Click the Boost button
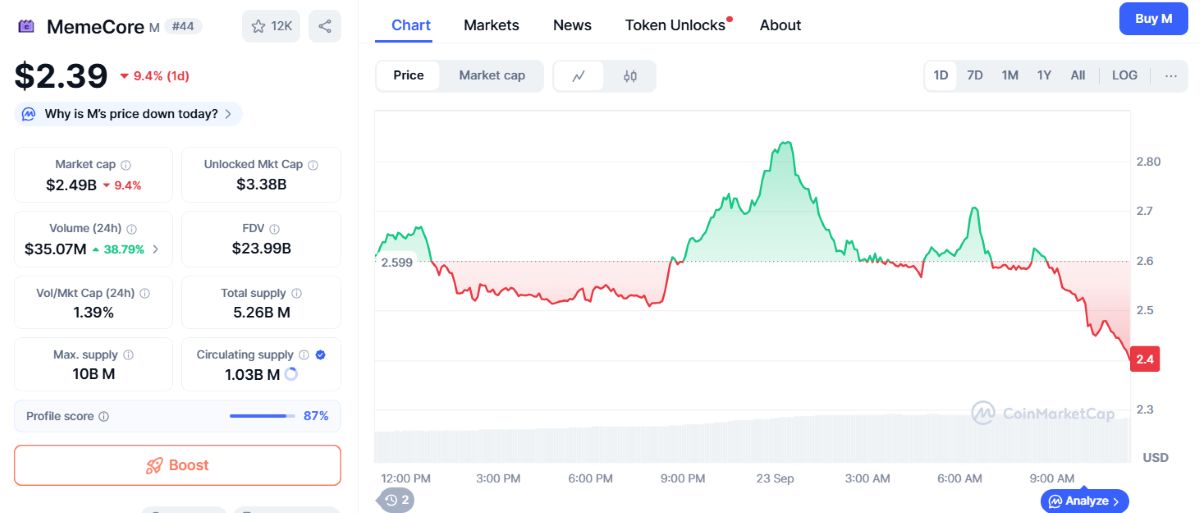The height and width of the screenshot is (513, 1200). coord(178,465)
